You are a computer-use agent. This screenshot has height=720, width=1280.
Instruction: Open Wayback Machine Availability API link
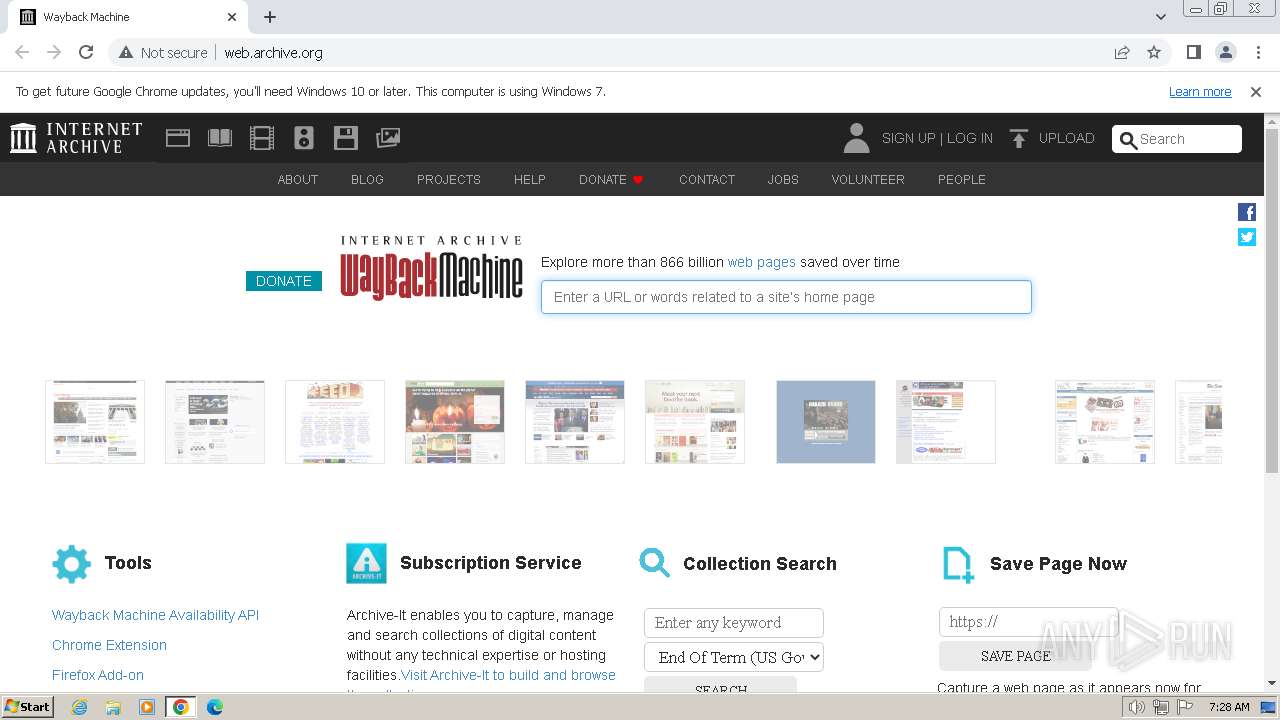[x=155, y=615]
